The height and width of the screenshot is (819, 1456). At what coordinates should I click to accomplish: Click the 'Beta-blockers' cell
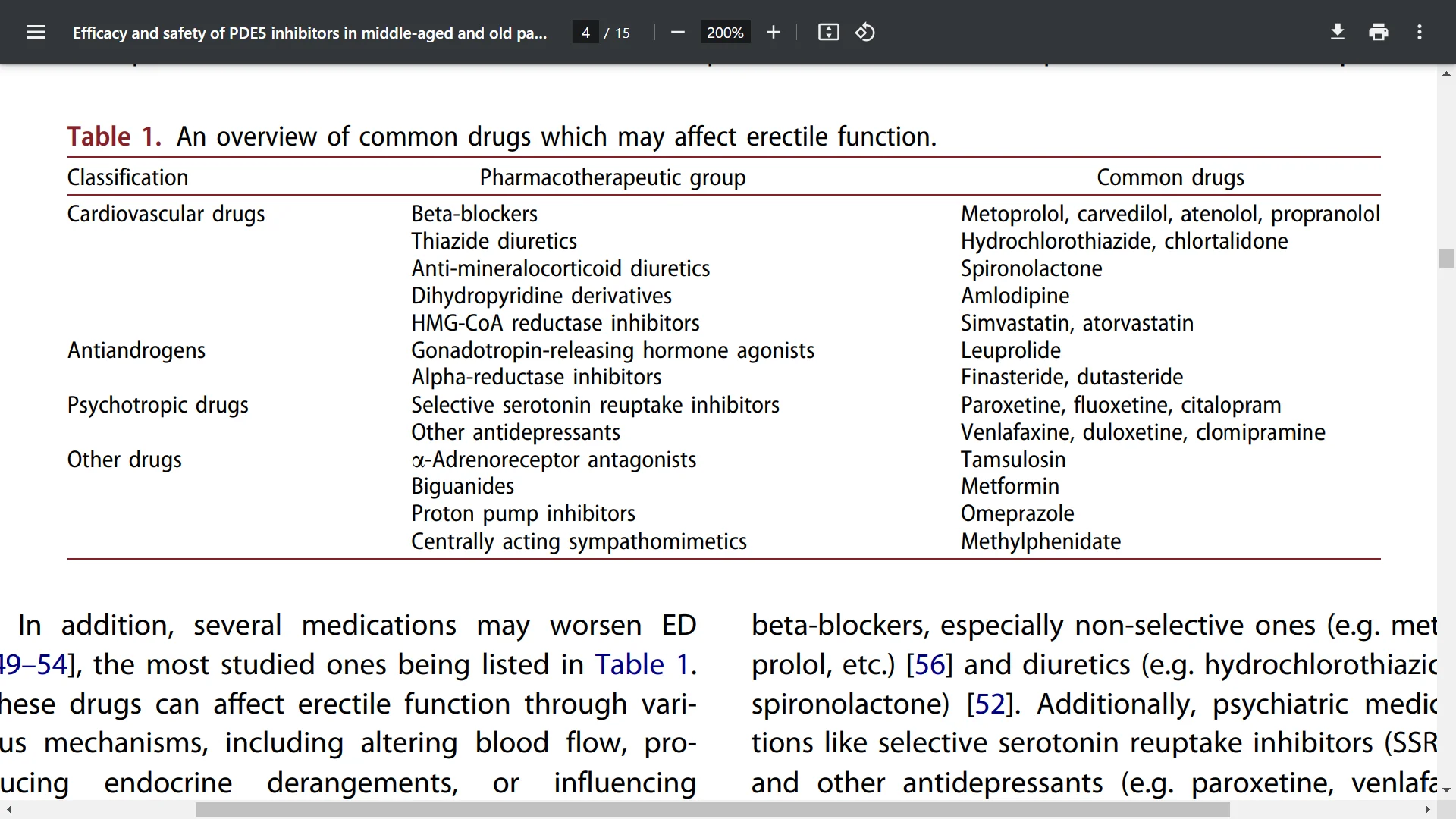475,214
